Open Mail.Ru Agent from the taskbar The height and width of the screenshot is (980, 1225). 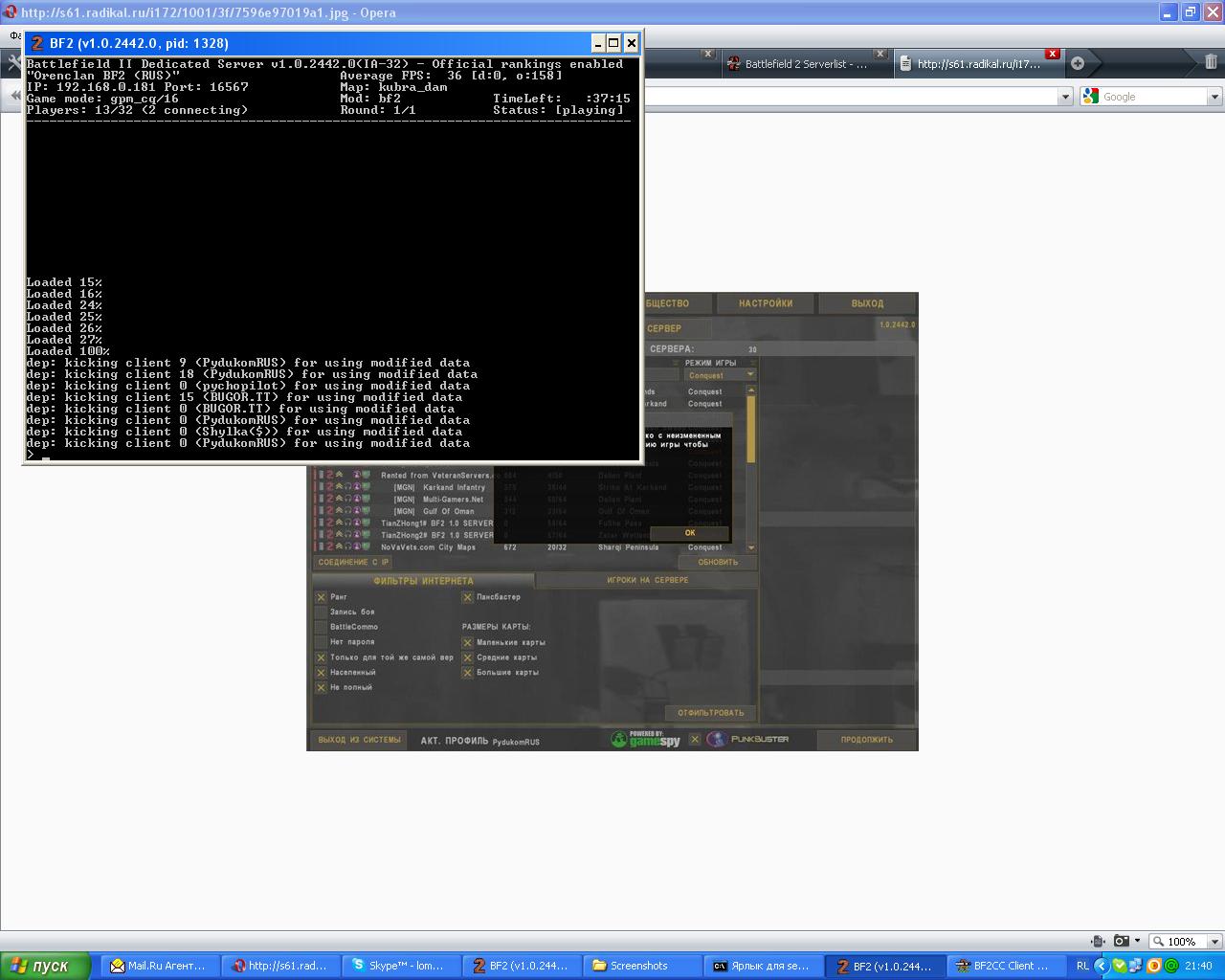(x=158, y=966)
